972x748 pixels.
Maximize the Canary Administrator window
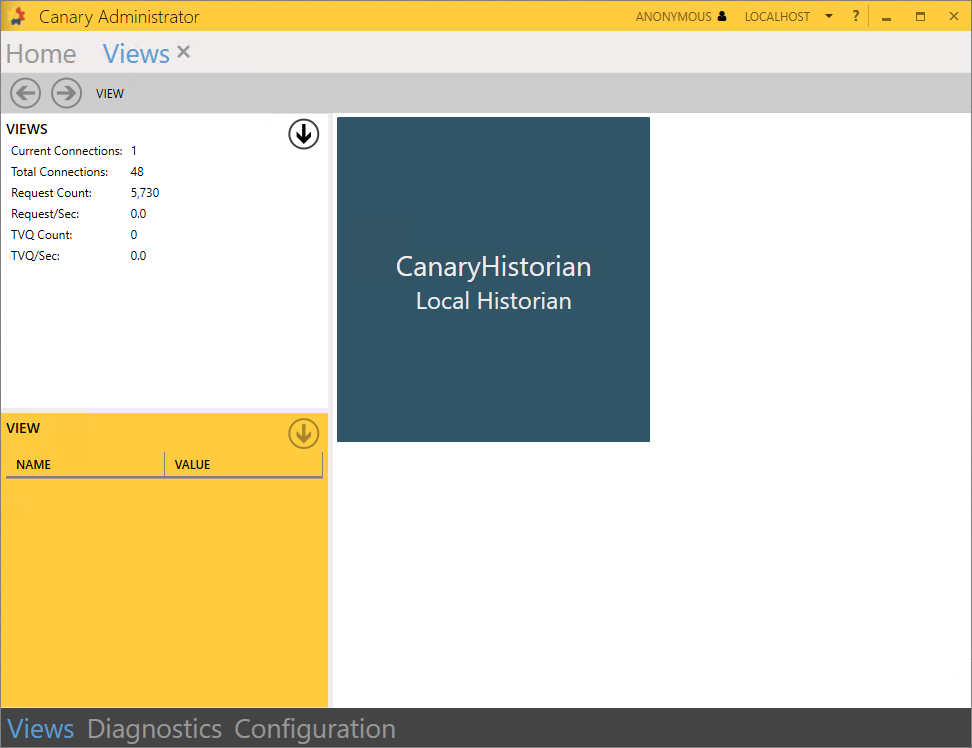pos(920,17)
